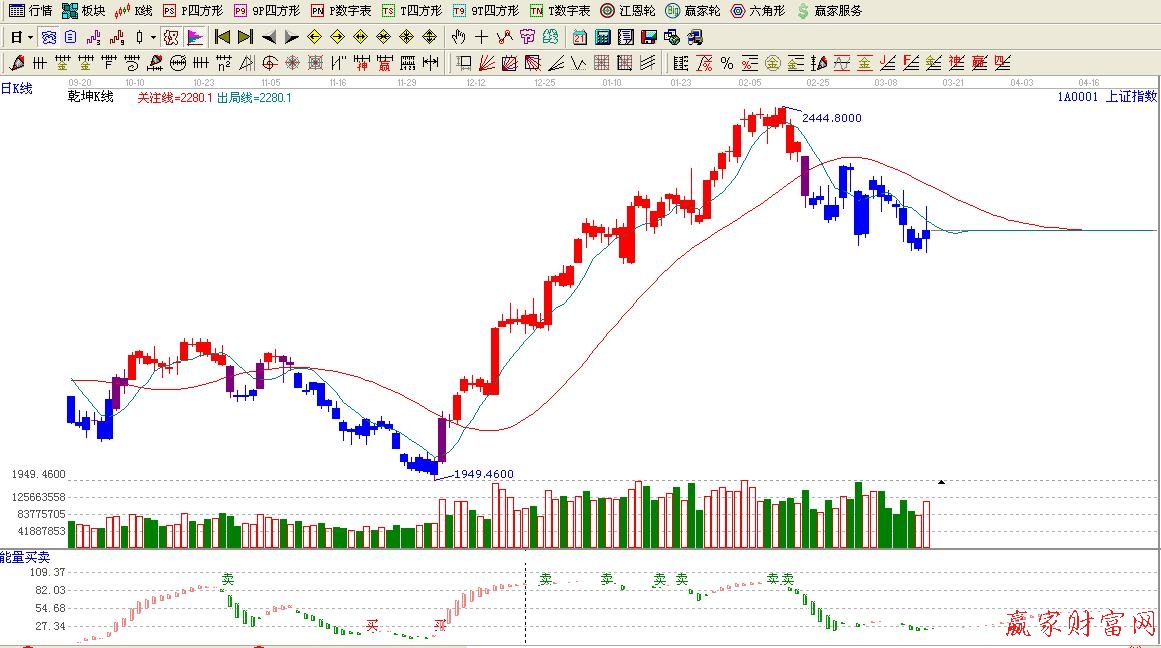
Task: Click the save floppy disk icon
Action: [648, 37]
